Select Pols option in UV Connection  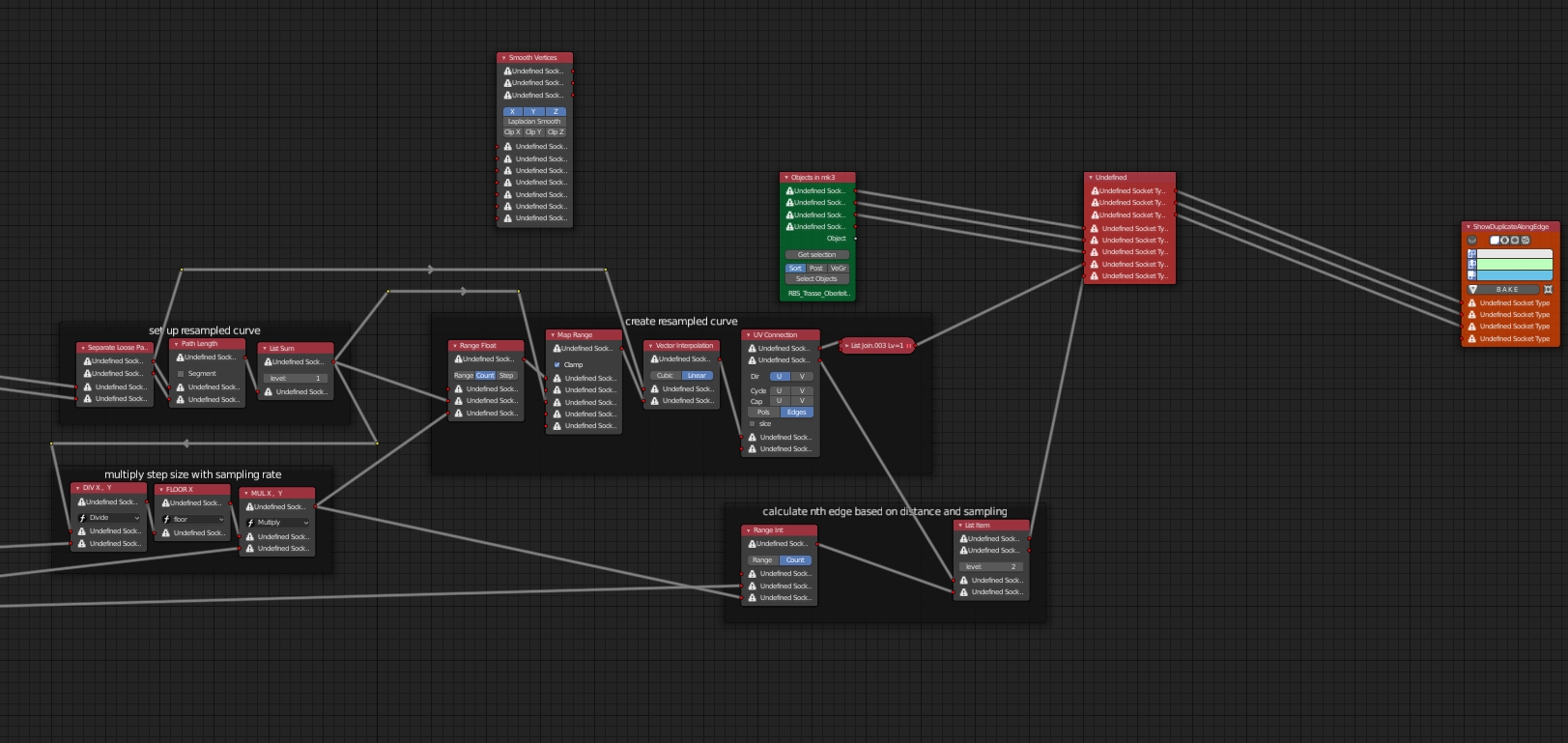(763, 413)
